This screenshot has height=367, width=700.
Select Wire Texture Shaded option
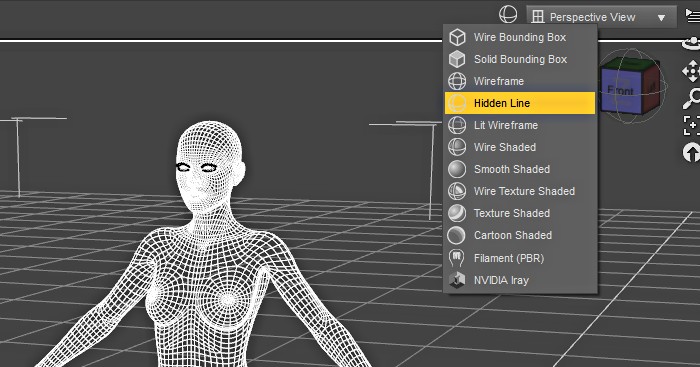pyautogui.click(x=521, y=191)
